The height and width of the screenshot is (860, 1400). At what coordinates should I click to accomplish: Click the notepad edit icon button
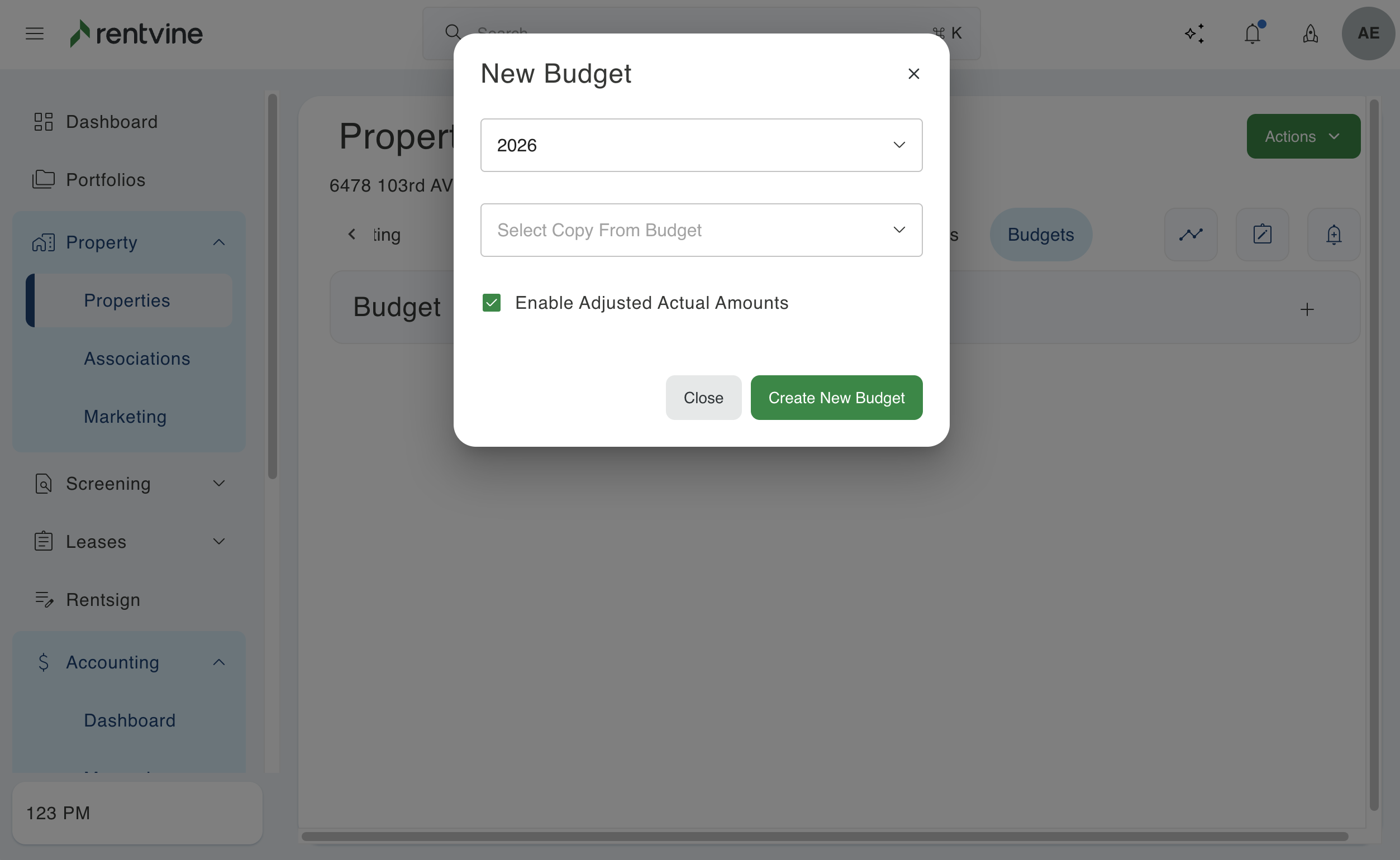1263,235
